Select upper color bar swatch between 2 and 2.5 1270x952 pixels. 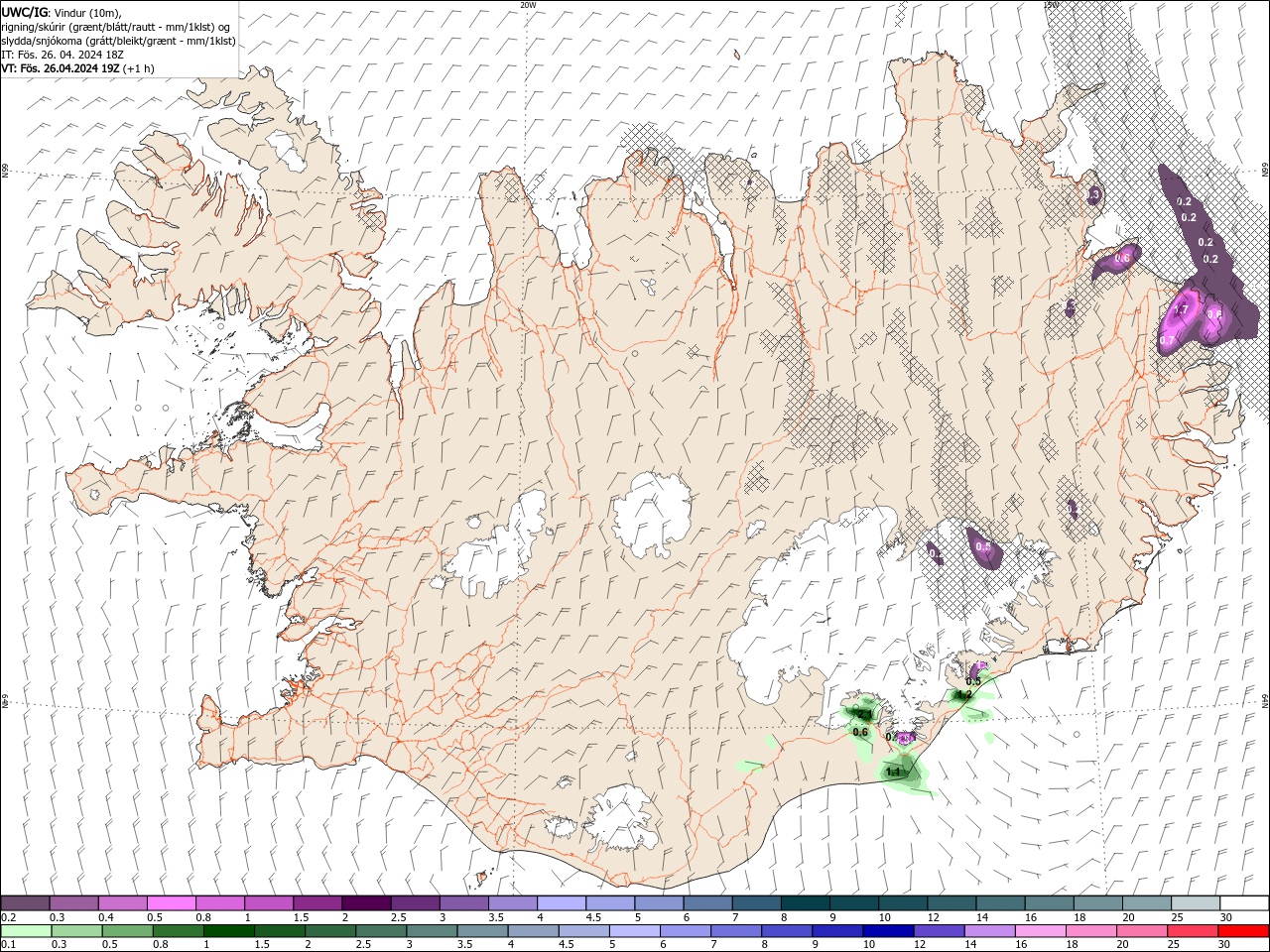366,903
